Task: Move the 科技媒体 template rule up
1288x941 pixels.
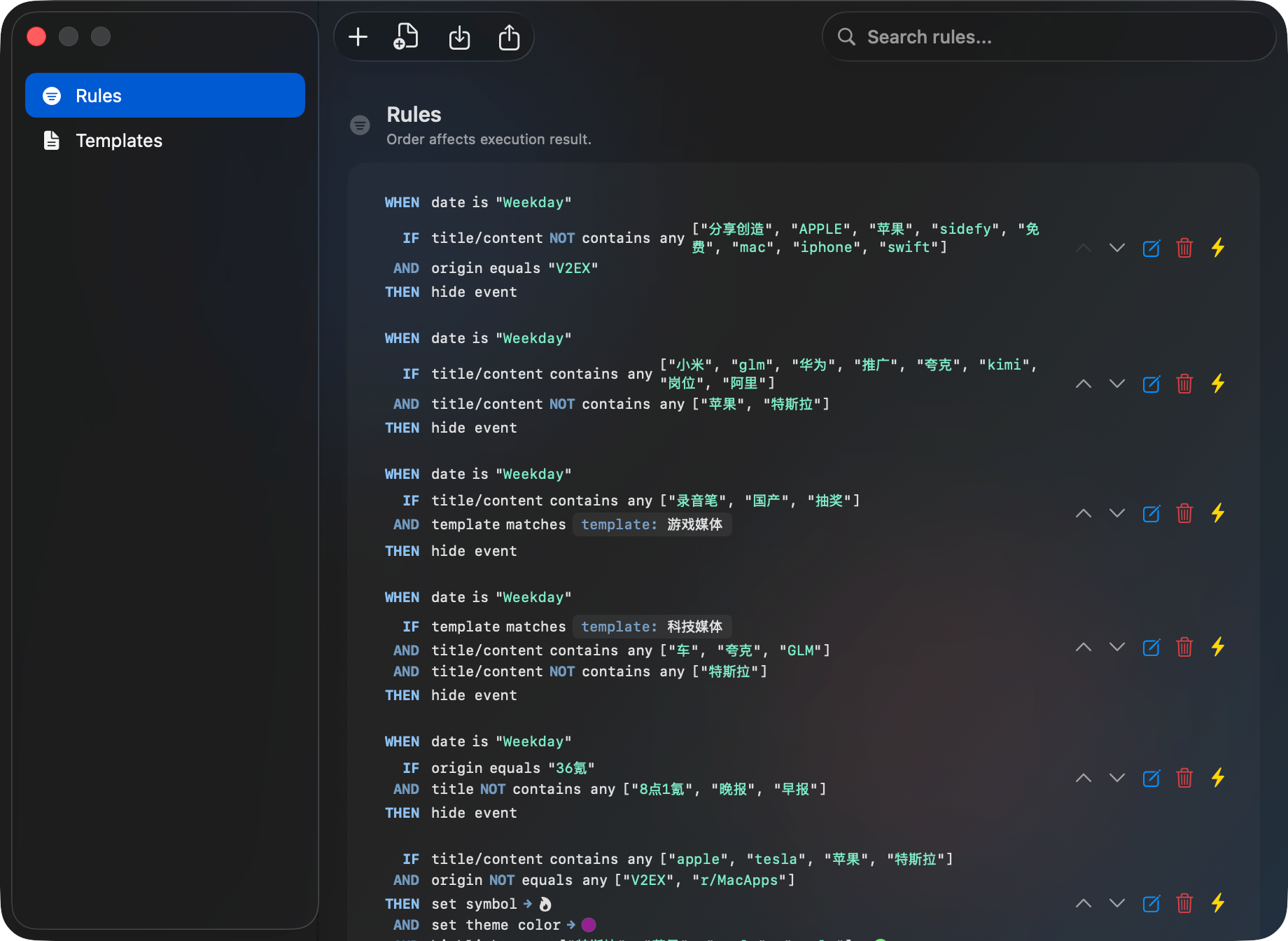Action: click(x=1084, y=647)
